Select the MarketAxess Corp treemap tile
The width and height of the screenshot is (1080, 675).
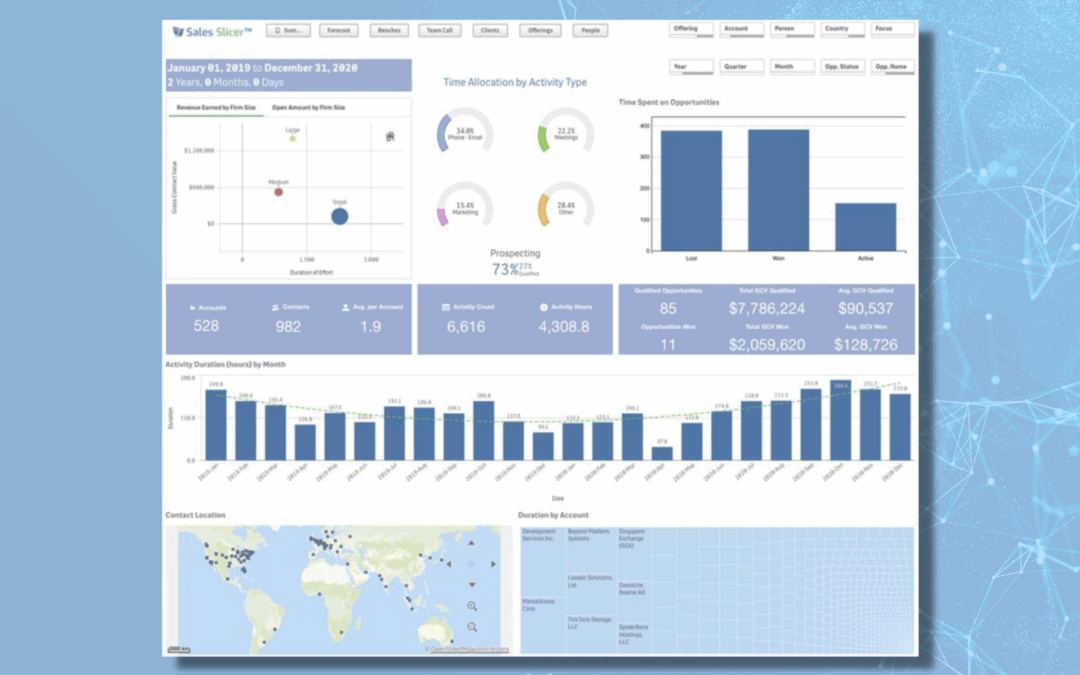[x=543, y=625]
